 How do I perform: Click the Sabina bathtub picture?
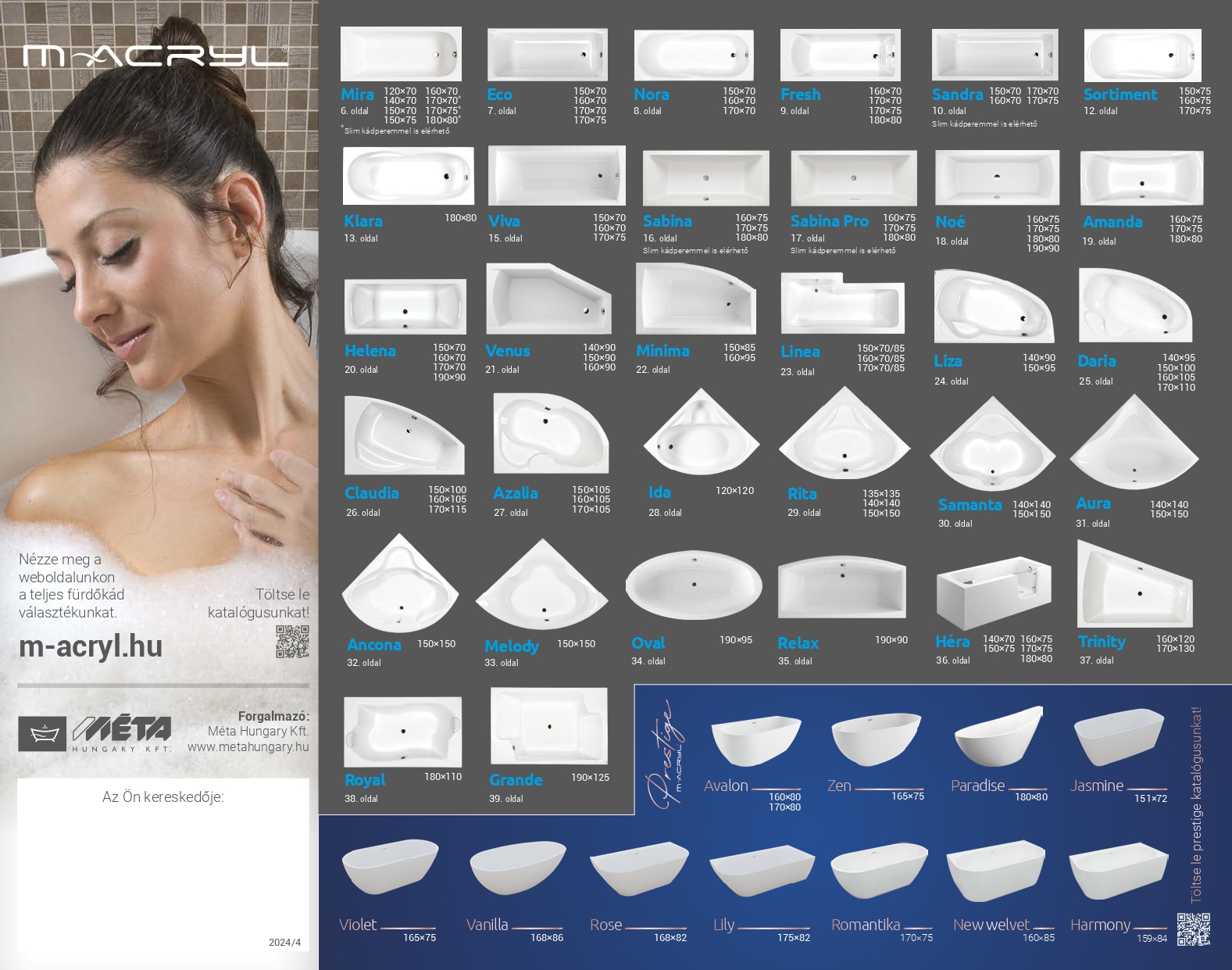(x=705, y=178)
